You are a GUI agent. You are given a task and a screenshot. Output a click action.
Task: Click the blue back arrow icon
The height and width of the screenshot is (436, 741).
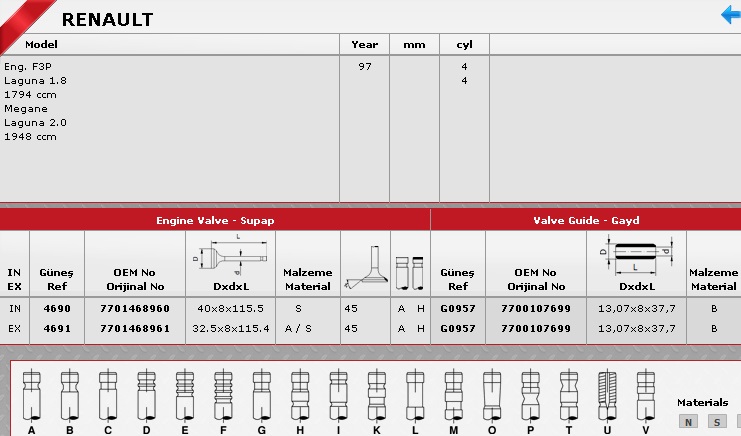(x=730, y=14)
